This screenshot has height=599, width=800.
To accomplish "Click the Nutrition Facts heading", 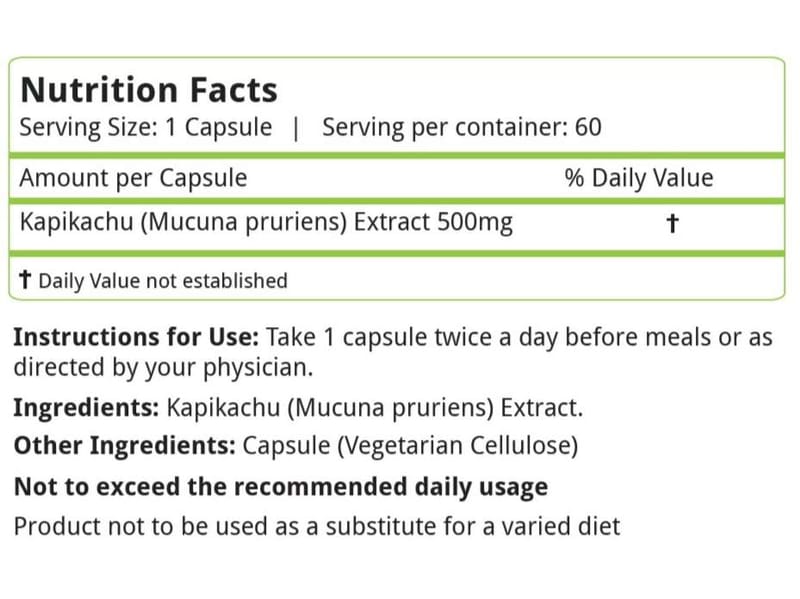I will click(149, 90).
